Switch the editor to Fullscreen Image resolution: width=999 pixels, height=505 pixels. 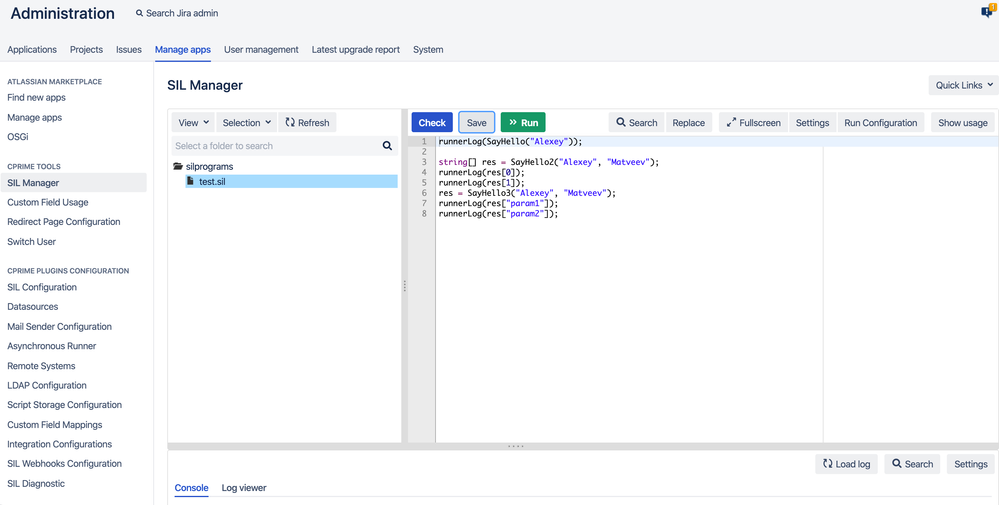tap(754, 122)
